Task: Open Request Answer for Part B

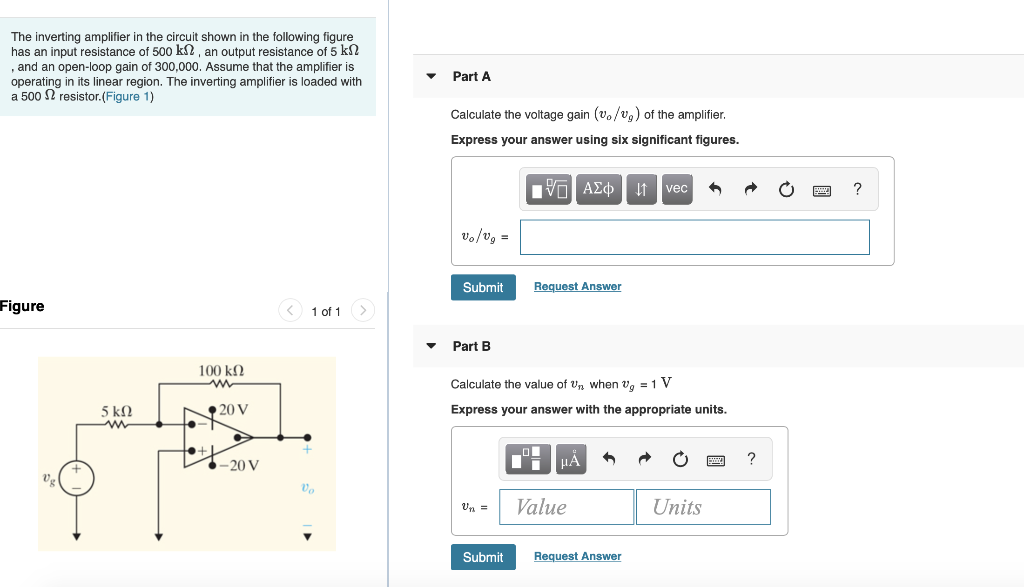Action: tap(577, 556)
